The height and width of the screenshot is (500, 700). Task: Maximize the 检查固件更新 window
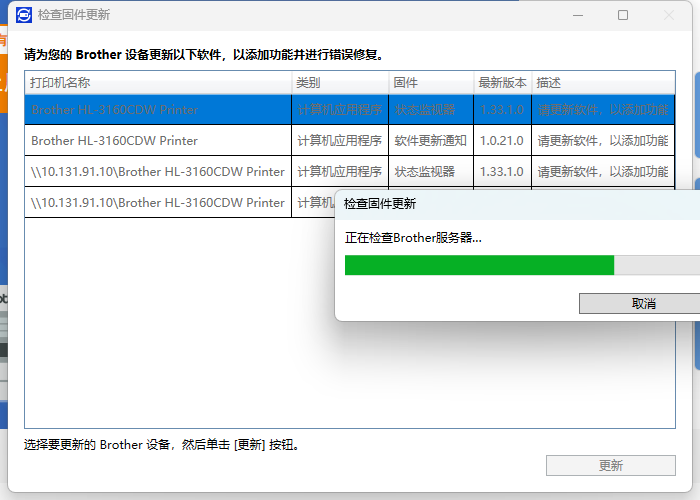click(x=623, y=15)
